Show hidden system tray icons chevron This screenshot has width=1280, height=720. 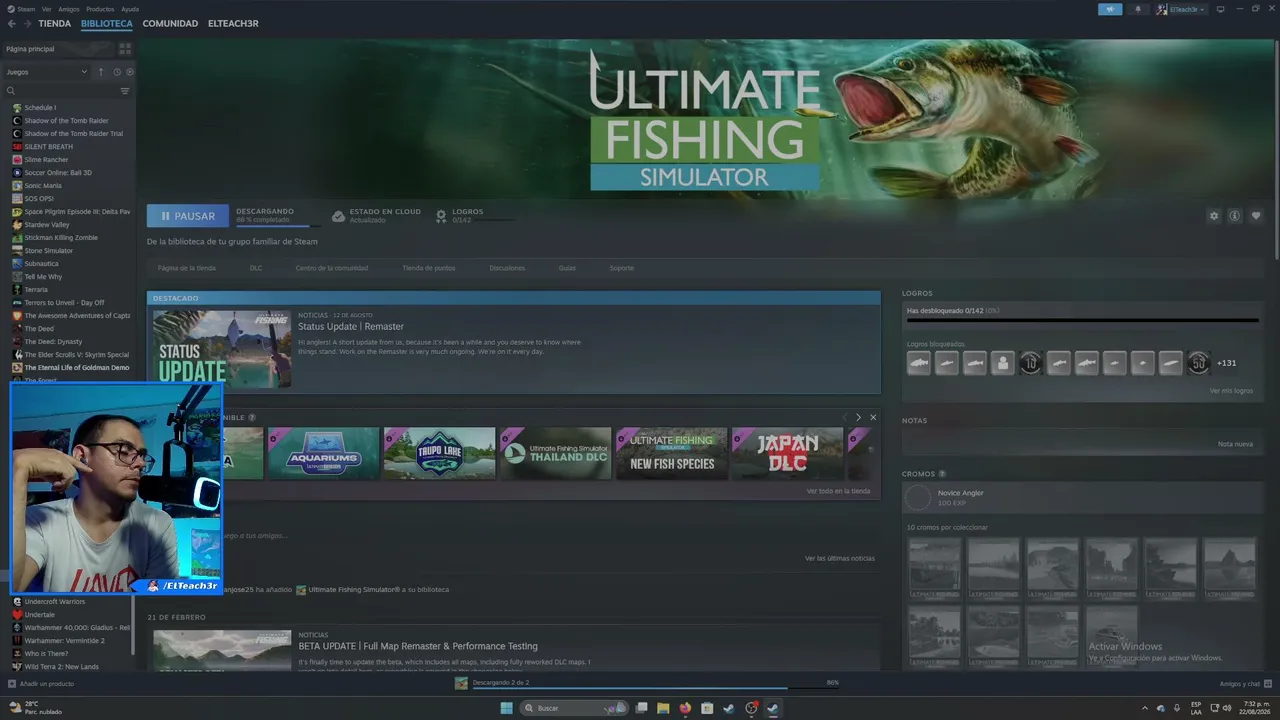coord(1145,708)
